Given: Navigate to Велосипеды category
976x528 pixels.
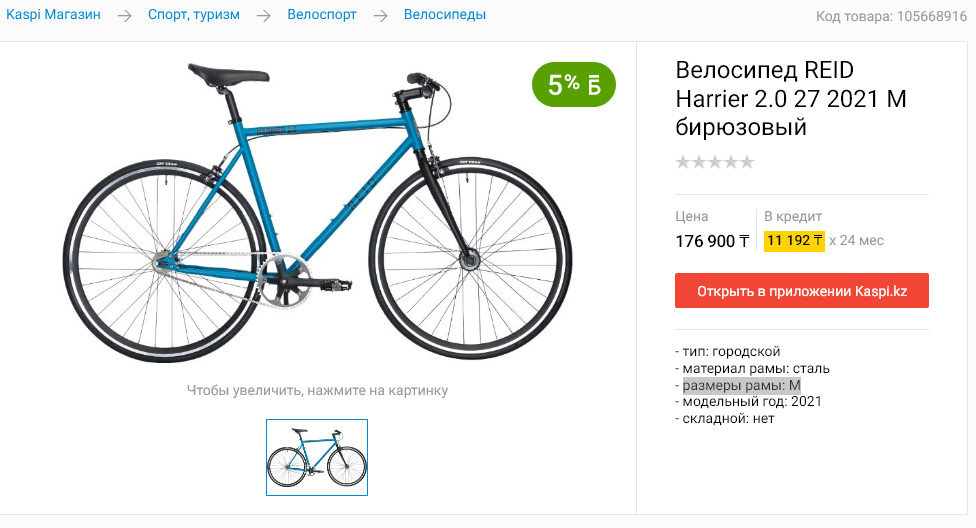Looking at the screenshot, I should (445, 15).
